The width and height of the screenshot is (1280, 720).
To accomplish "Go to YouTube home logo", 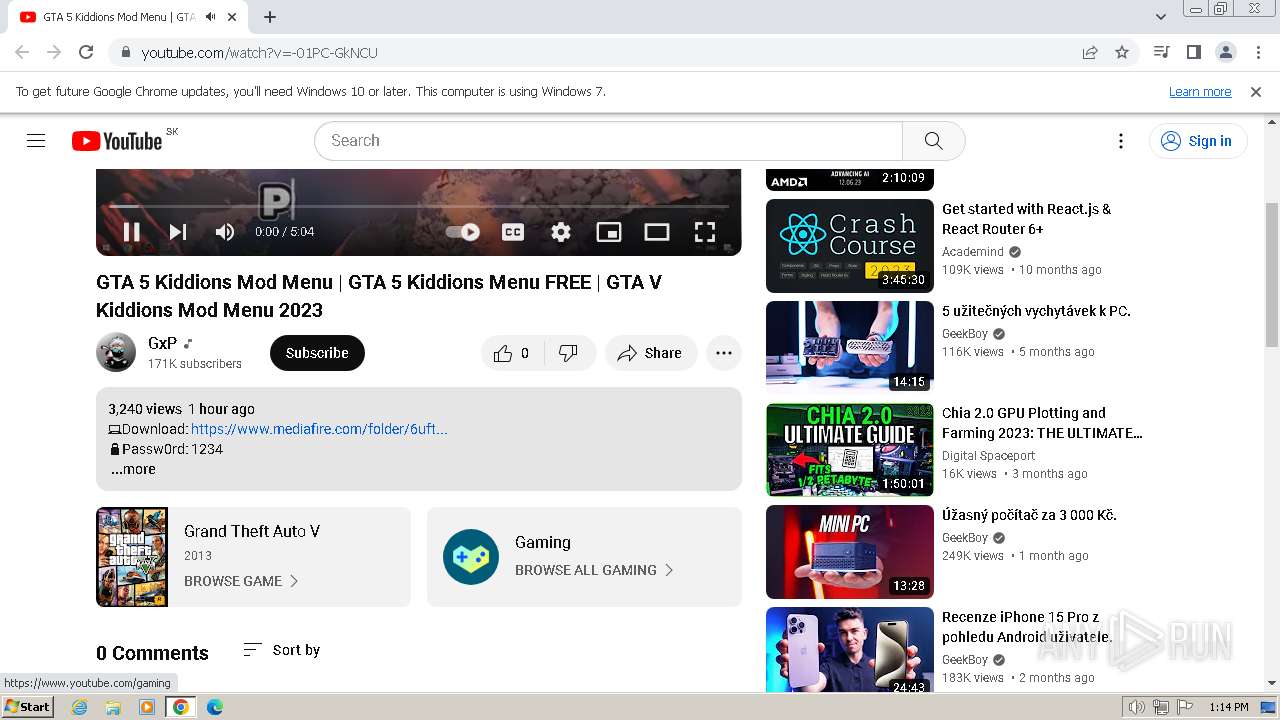I will (x=117, y=141).
